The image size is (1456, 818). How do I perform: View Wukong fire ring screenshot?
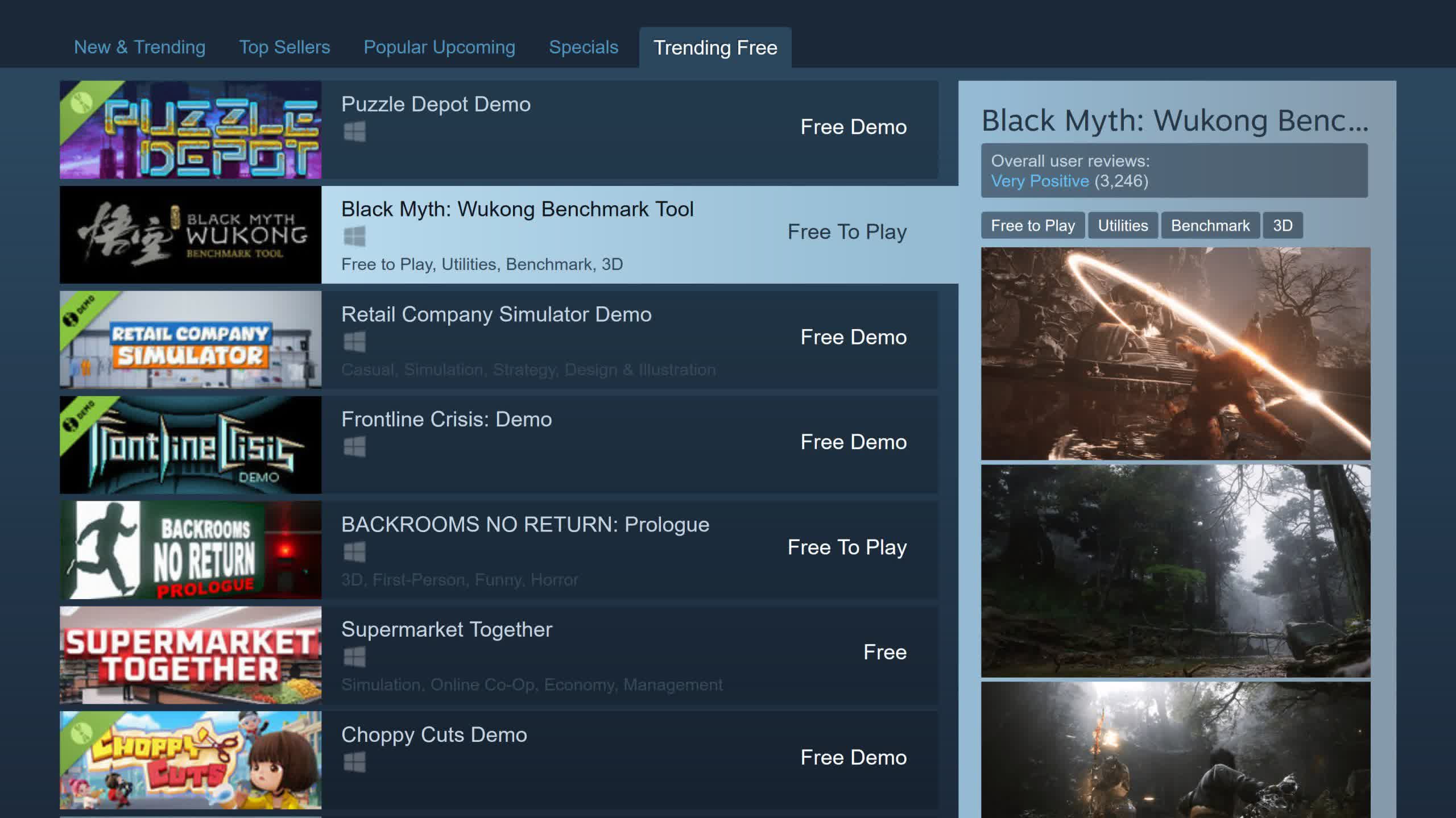(x=1175, y=354)
